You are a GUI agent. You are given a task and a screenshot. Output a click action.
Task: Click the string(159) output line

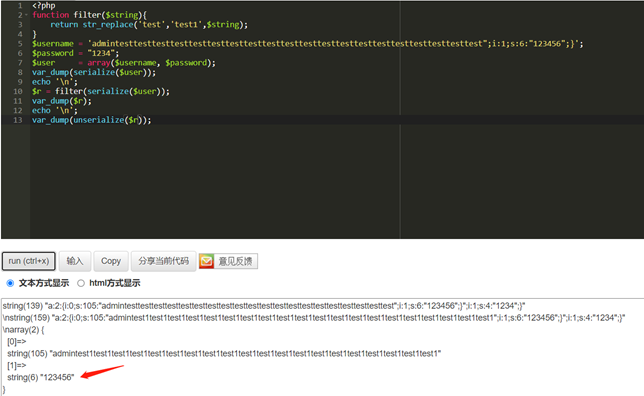(x=314, y=318)
